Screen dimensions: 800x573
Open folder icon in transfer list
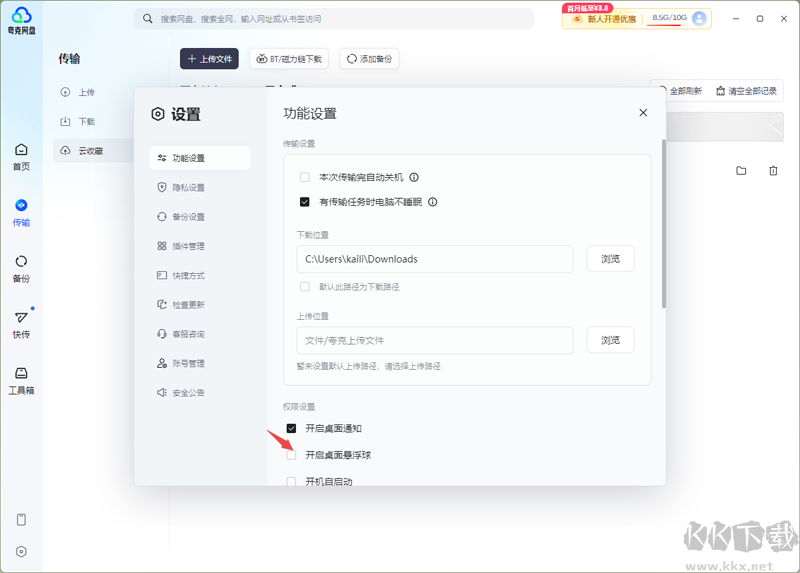tap(741, 170)
